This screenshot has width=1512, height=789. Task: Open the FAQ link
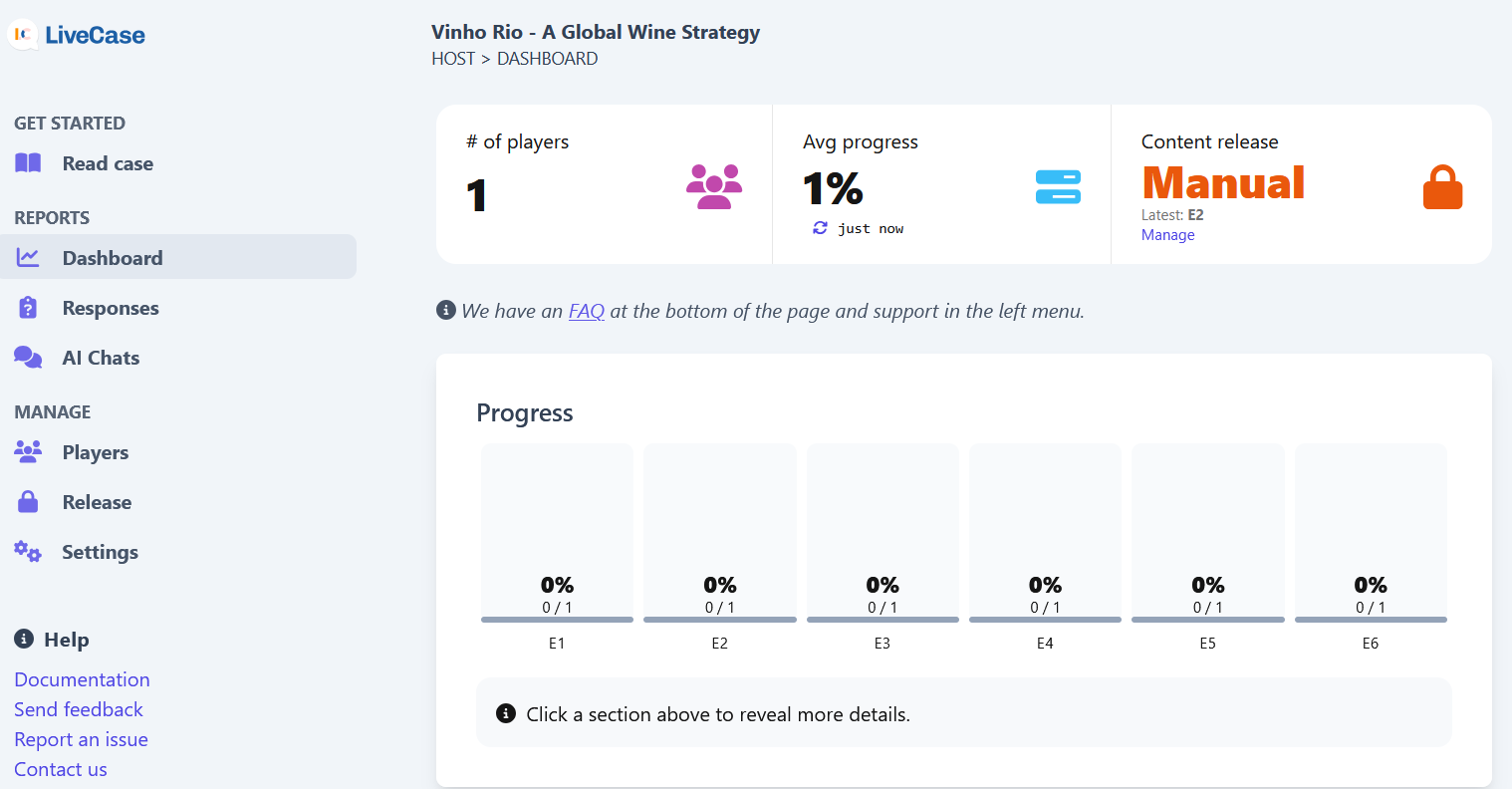pos(586,311)
